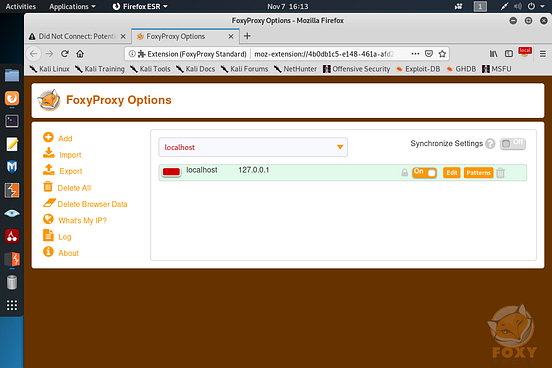Launch Terminal from the dock
Viewport: 552px width, 368px height.
[x=12, y=121]
